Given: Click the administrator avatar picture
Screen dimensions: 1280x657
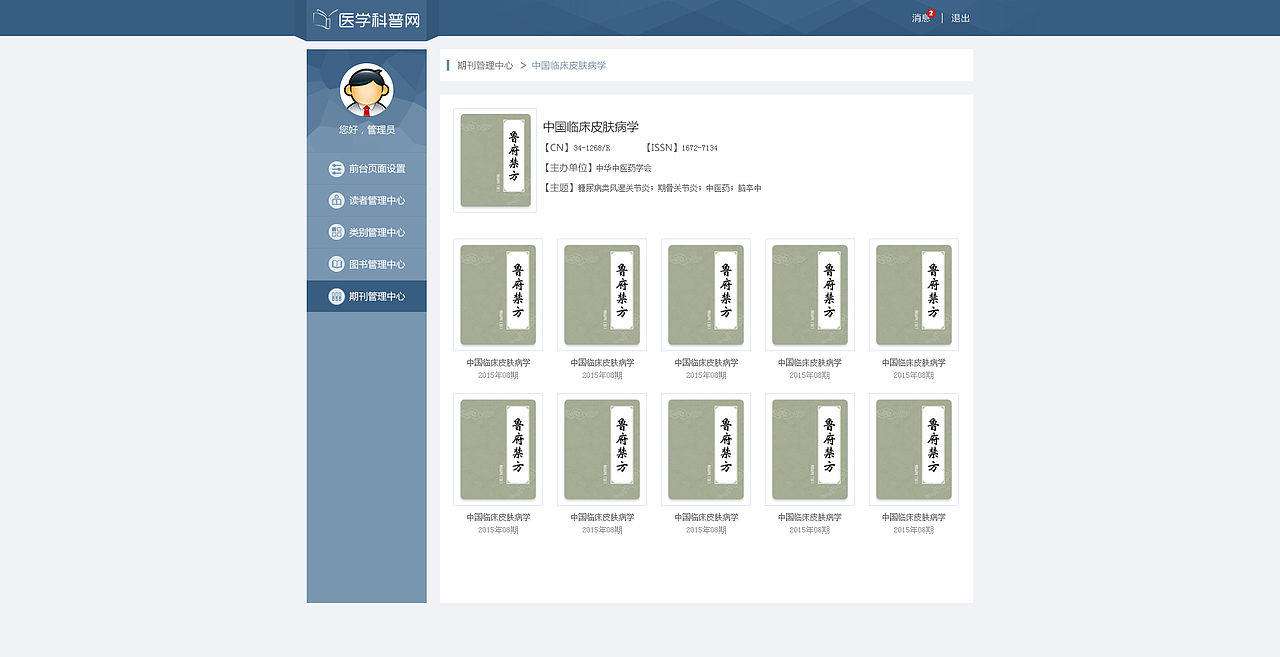Looking at the screenshot, I should click(366, 90).
